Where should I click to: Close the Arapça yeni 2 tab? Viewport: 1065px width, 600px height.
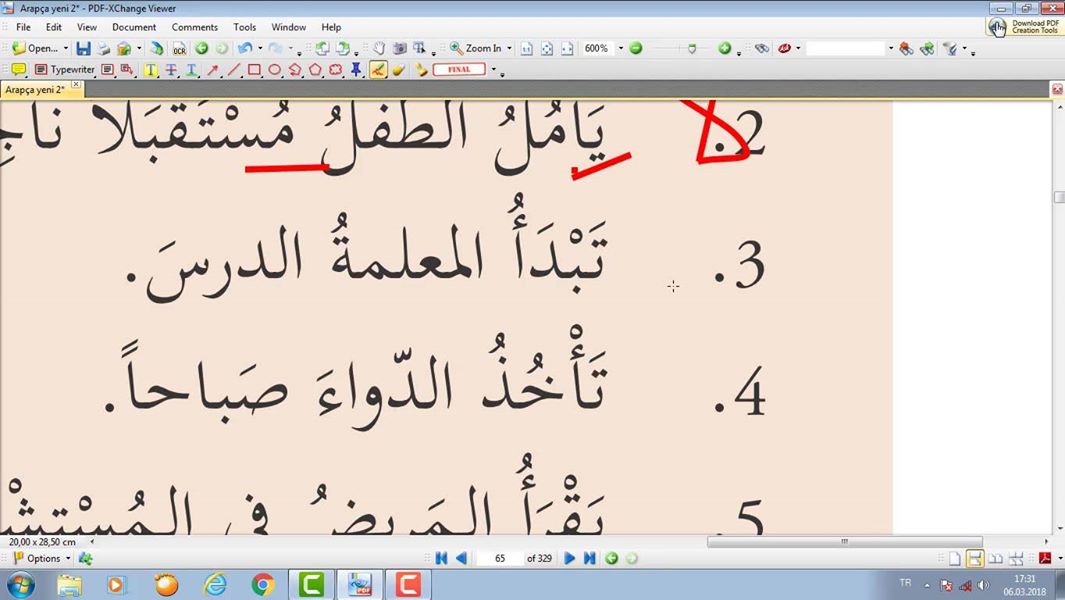[x=76, y=86]
